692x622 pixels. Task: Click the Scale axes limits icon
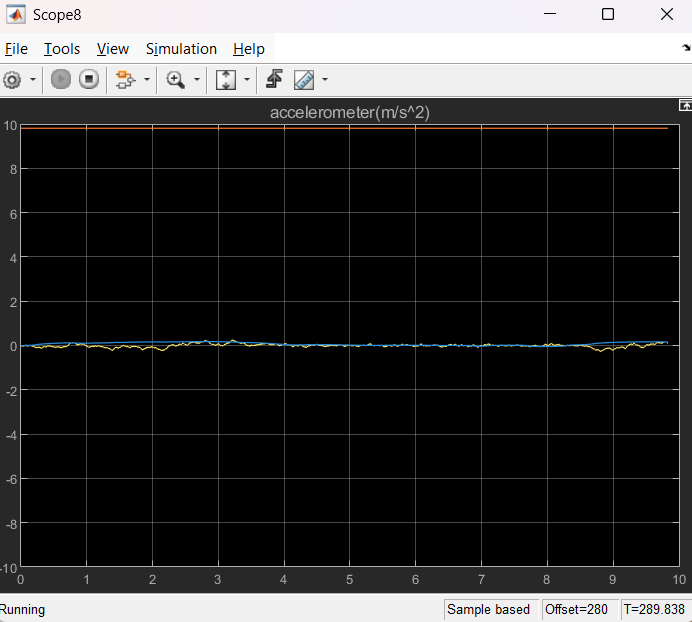tap(226, 80)
